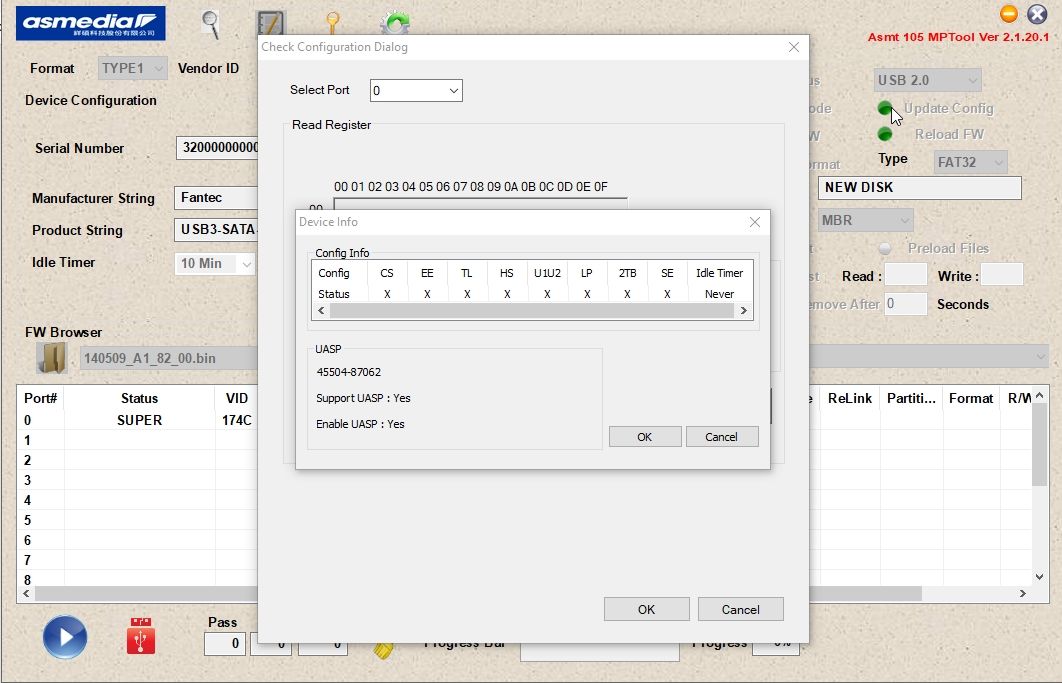Click the Idle Timer column header in Config Info
The height and width of the screenshot is (683, 1062).
[720, 273]
